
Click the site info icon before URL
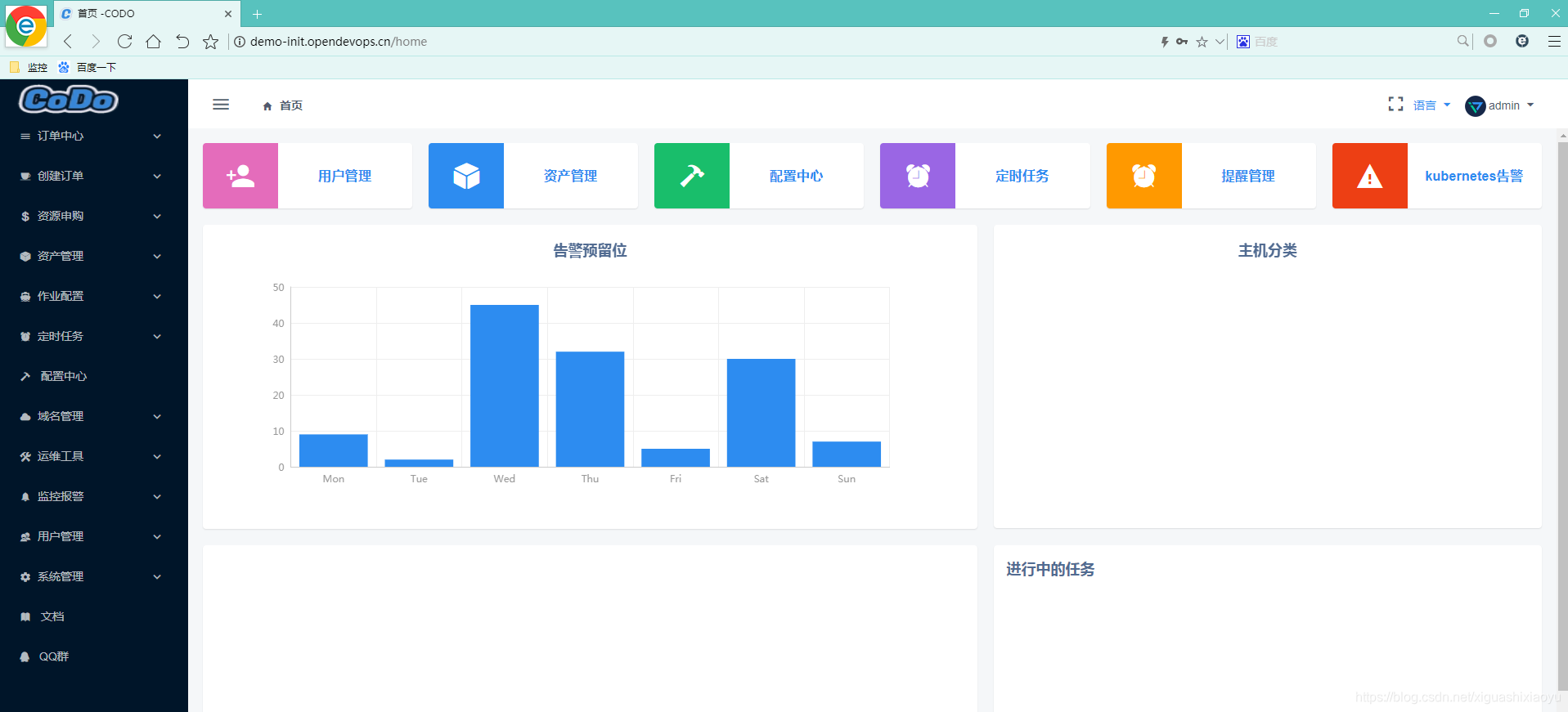point(240,42)
